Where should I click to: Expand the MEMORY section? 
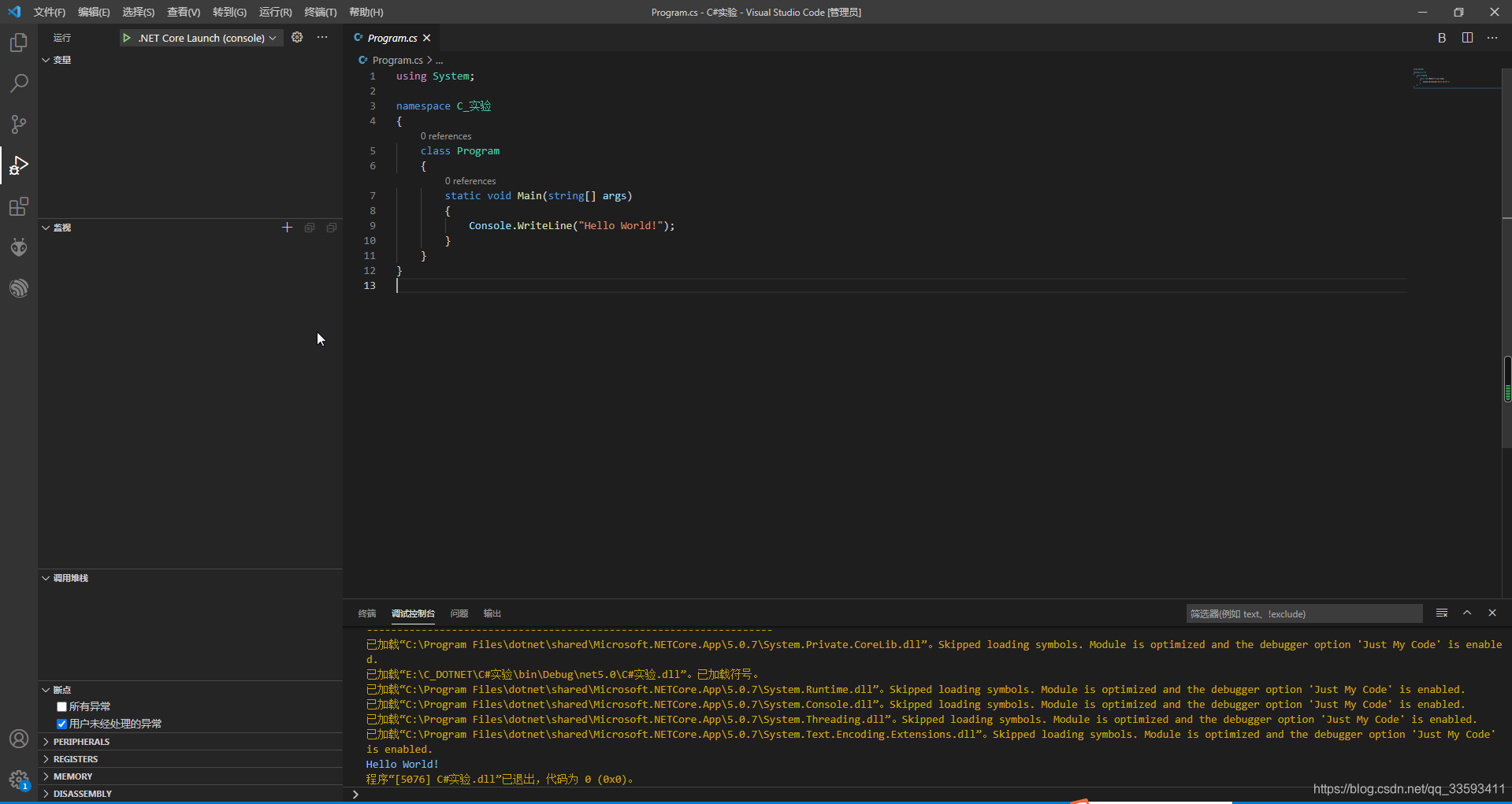click(190, 776)
